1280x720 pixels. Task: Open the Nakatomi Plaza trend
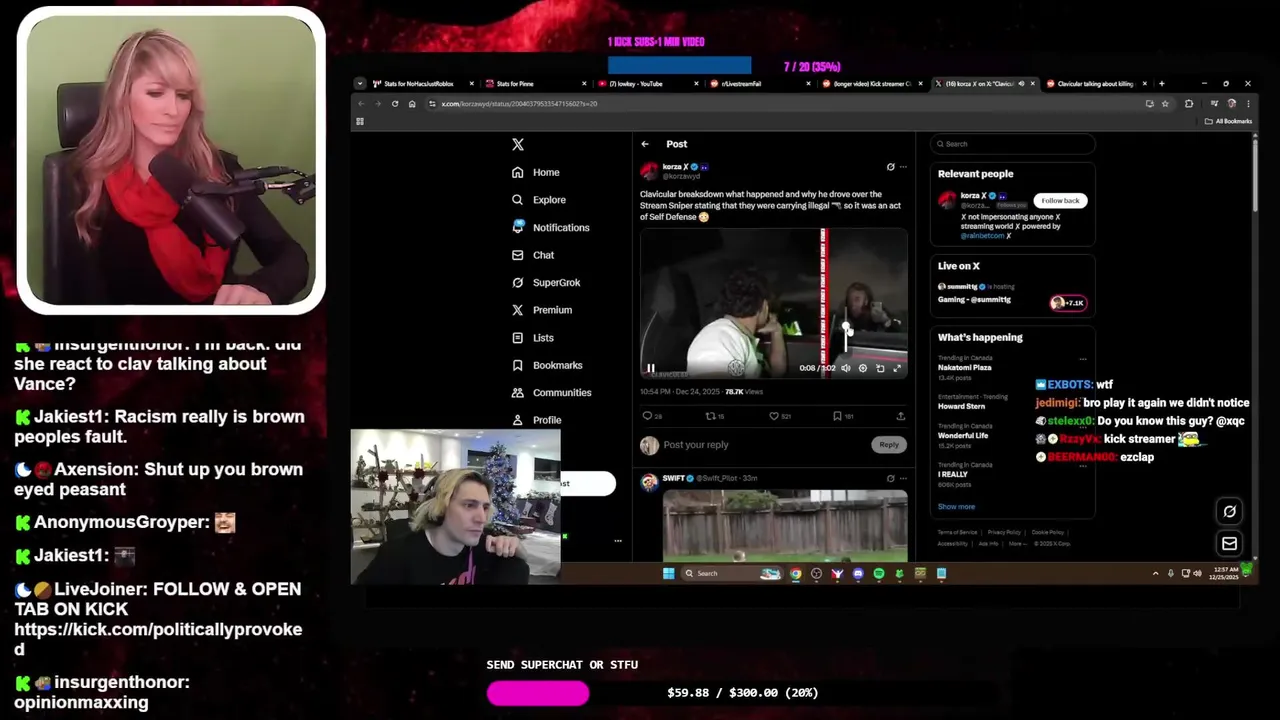(965, 367)
